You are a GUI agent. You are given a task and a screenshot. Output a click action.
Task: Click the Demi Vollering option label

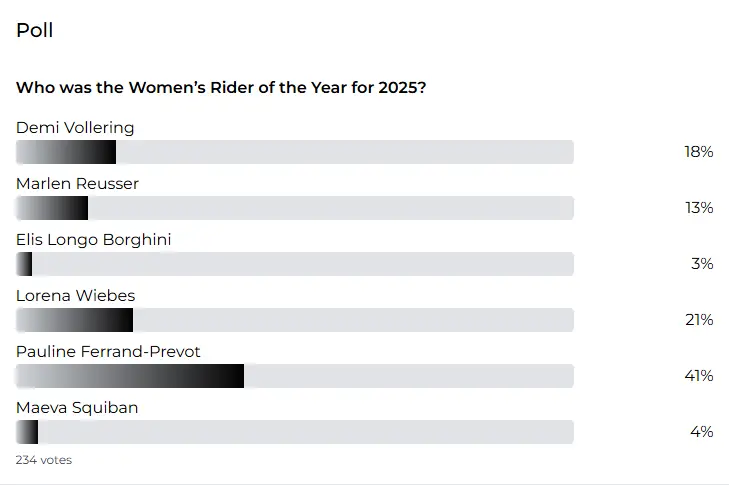pyautogui.click(x=75, y=127)
